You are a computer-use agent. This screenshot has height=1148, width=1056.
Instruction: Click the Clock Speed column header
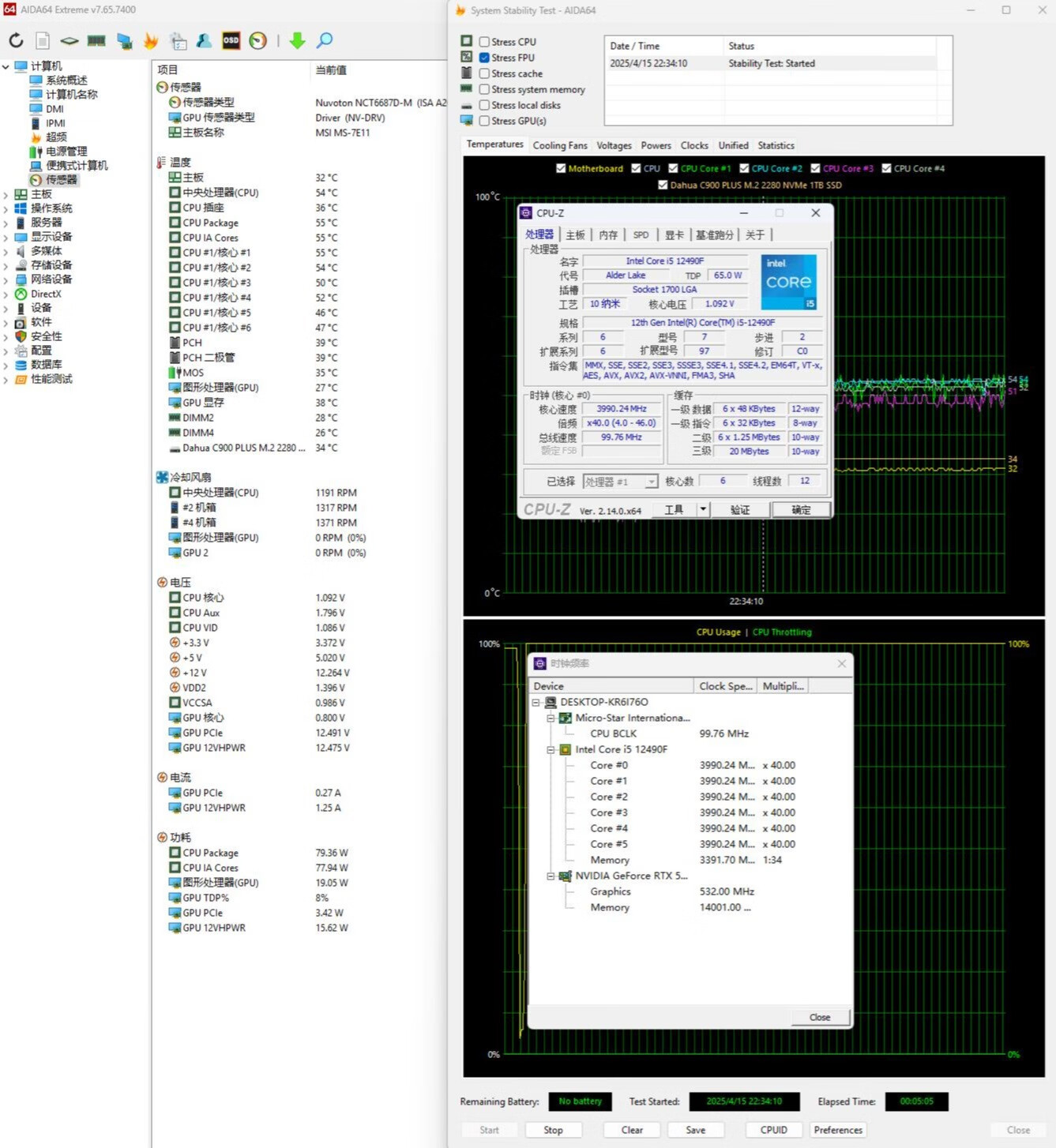pyautogui.click(x=725, y=686)
